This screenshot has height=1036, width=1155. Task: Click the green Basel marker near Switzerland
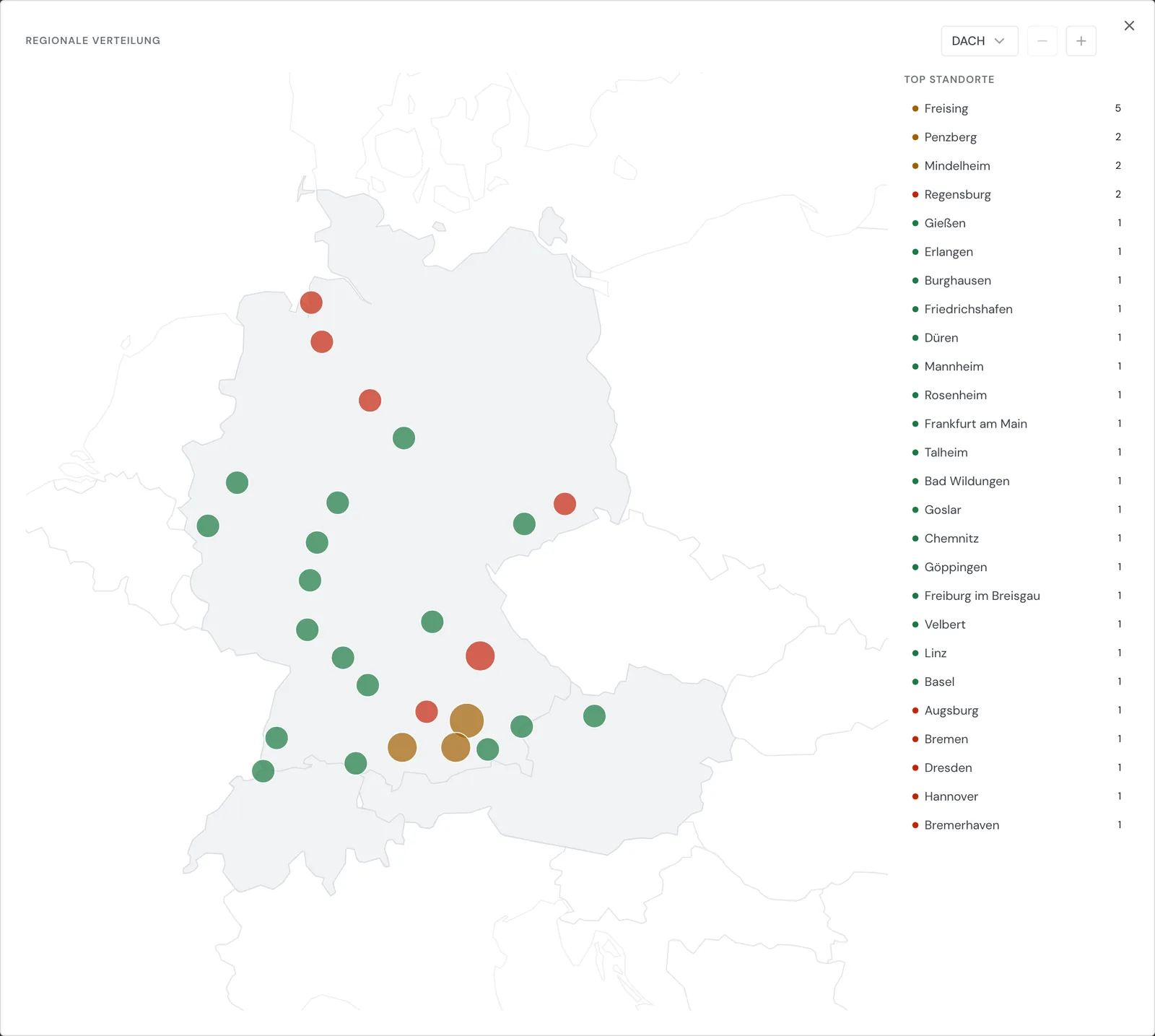(x=263, y=771)
